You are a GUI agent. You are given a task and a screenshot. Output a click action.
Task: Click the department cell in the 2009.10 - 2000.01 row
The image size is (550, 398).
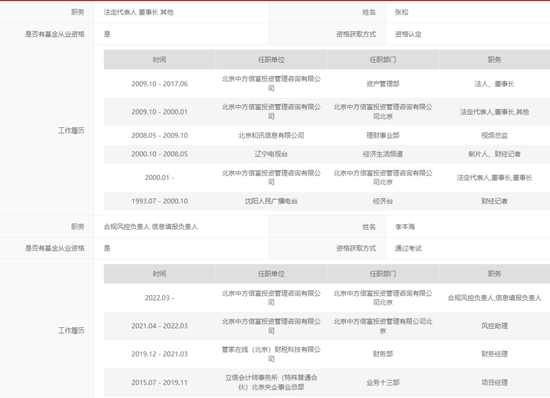[383, 112]
